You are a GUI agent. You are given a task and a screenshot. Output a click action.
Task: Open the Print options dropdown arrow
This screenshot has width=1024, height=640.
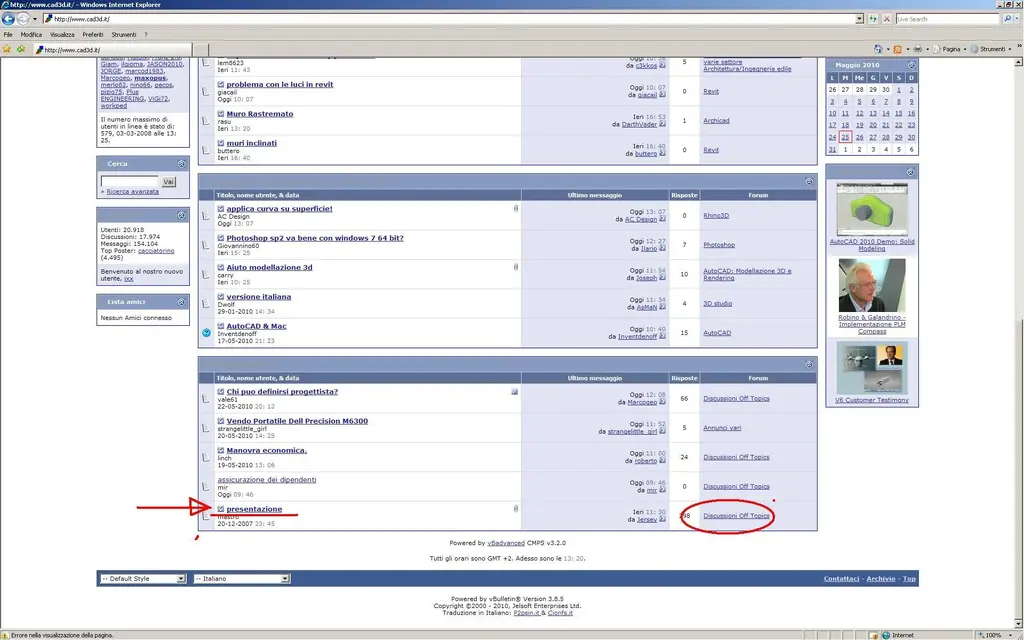coord(927,49)
